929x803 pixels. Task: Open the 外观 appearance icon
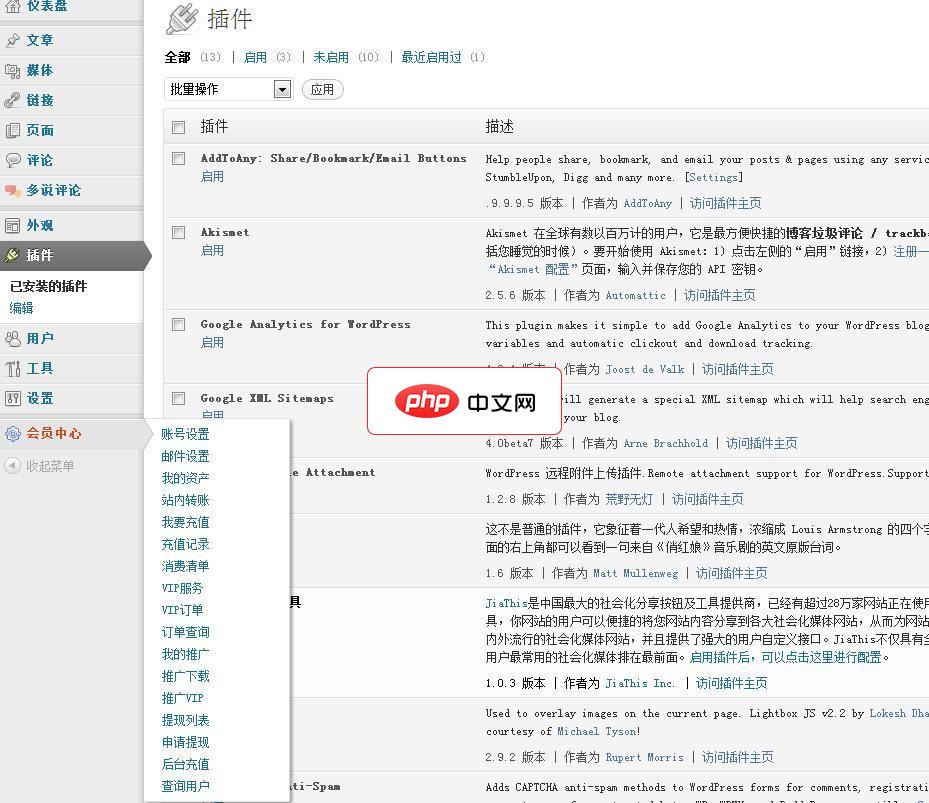(x=12, y=225)
